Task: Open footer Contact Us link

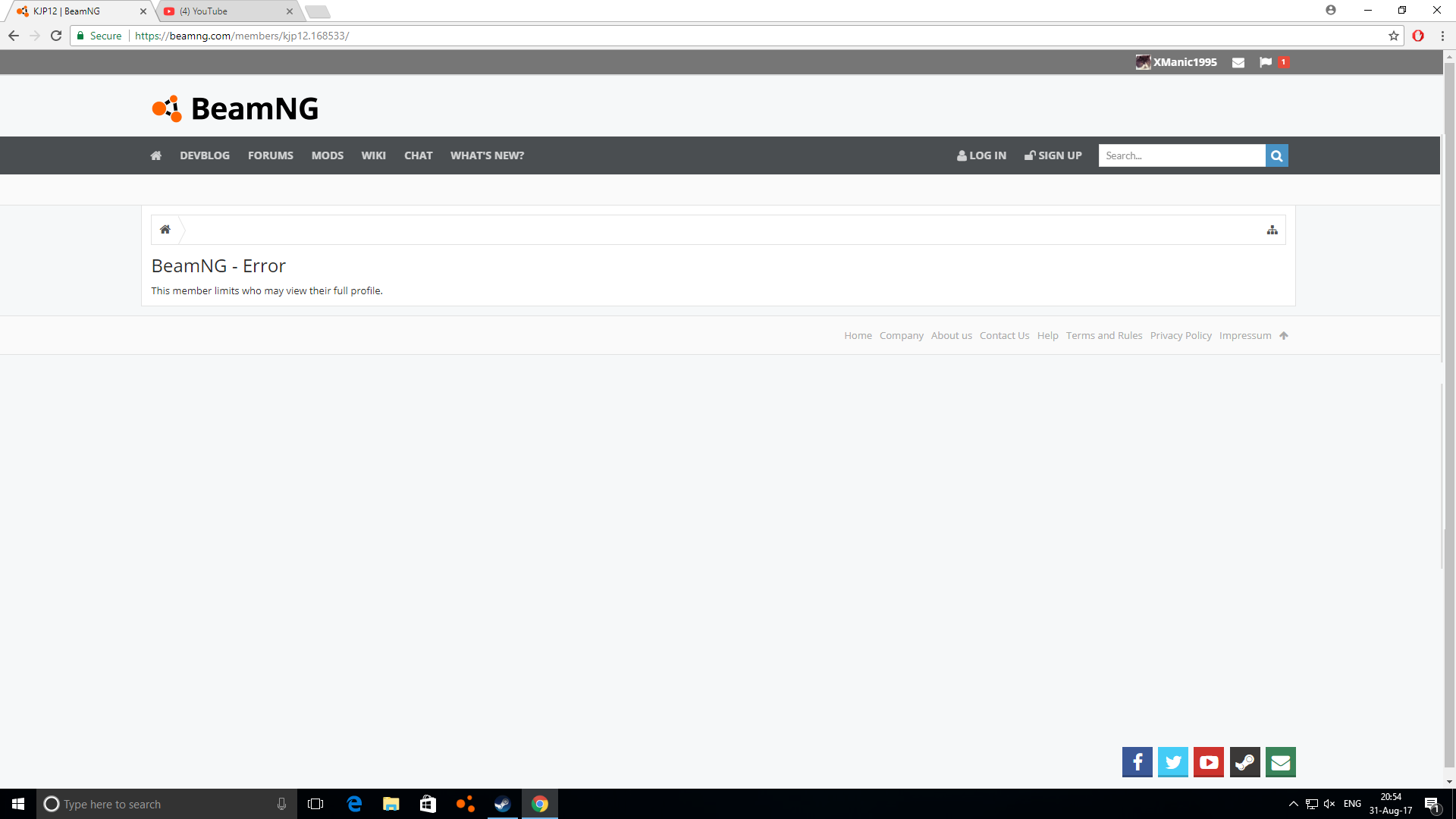Action: point(1005,336)
